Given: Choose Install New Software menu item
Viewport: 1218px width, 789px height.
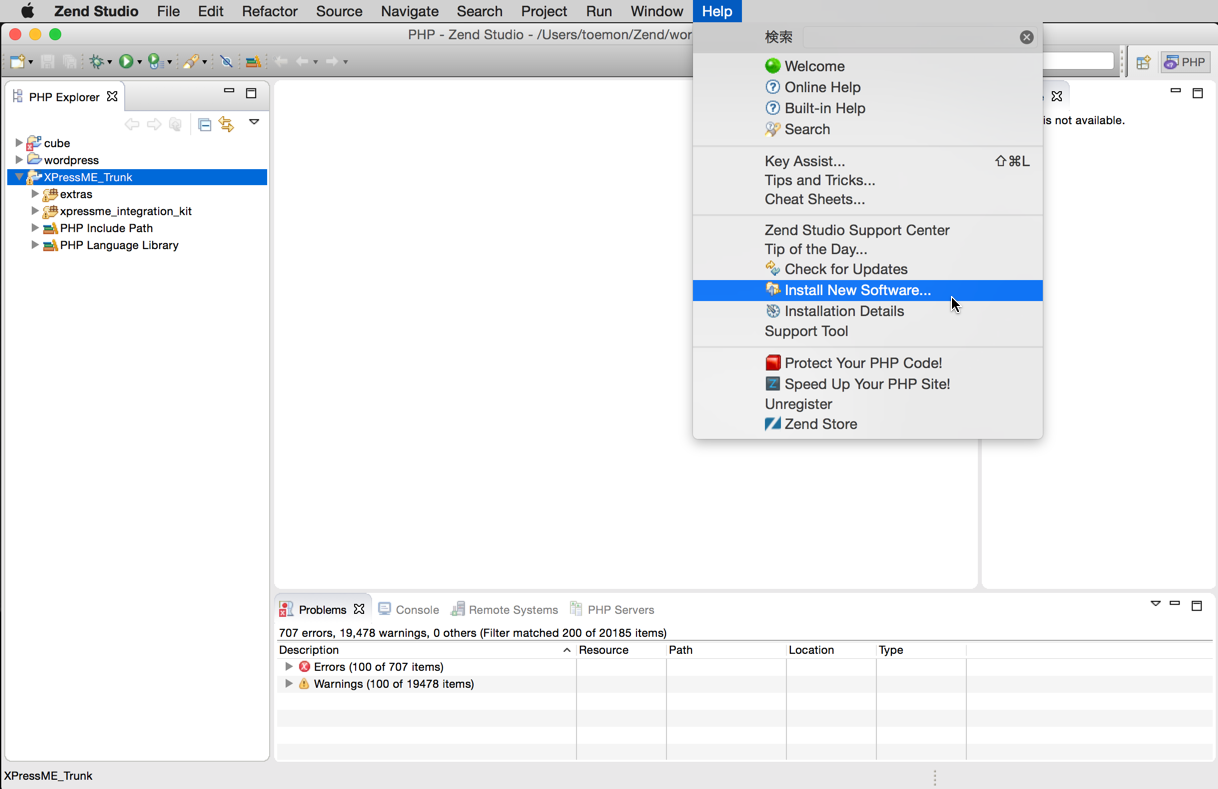Looking at the screenshot, I should 867,290.
